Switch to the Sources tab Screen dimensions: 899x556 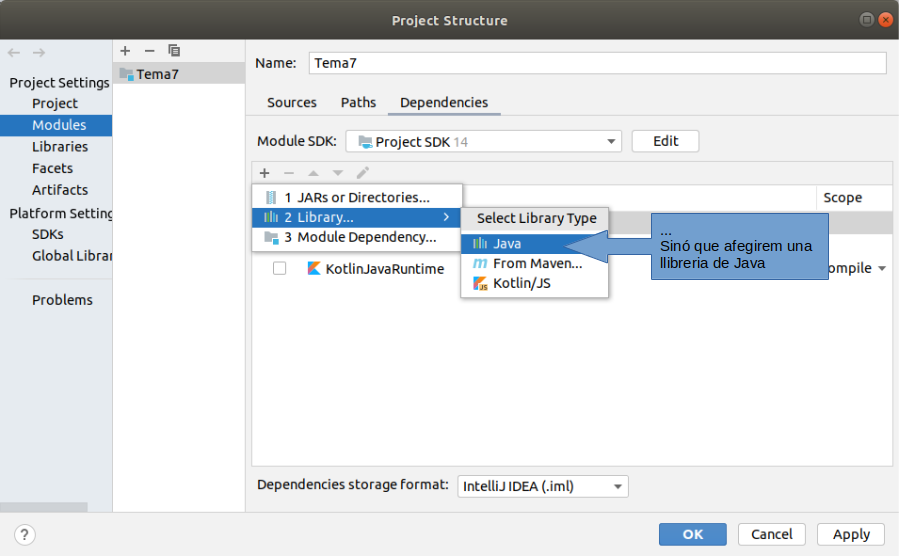[x=292, y=103]
